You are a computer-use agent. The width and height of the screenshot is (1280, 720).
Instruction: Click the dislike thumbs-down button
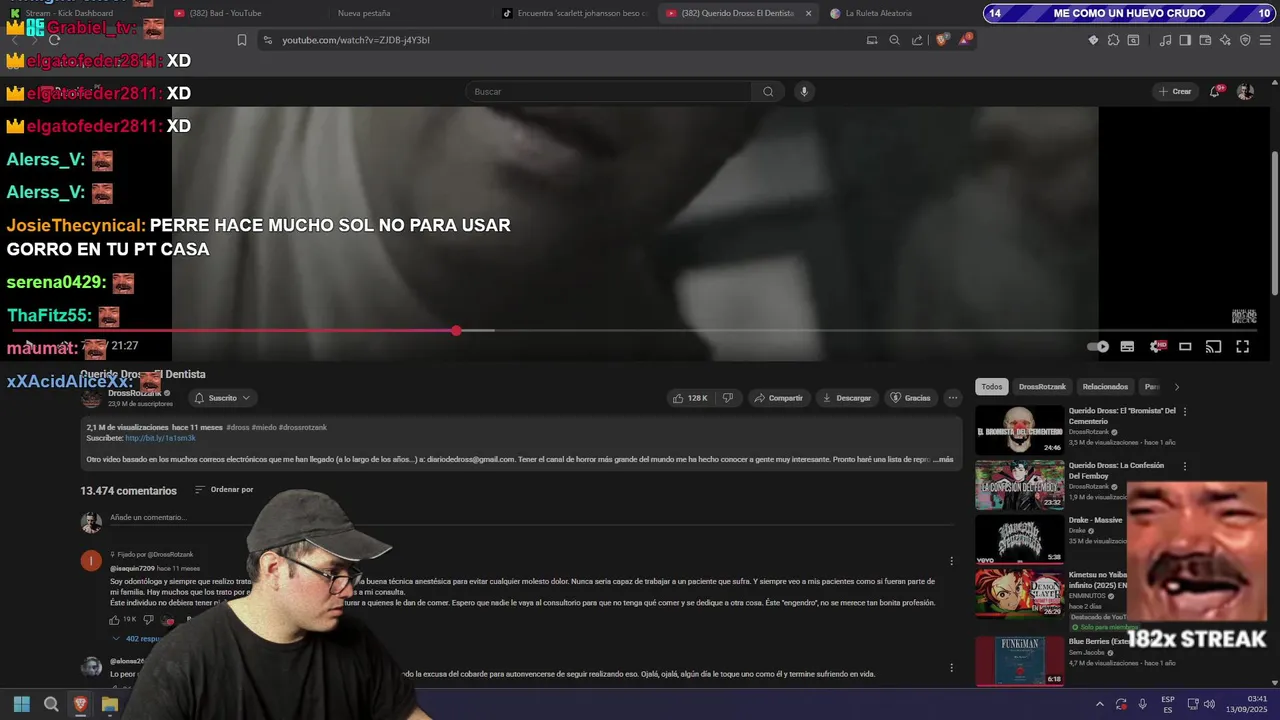pos(728,398)
